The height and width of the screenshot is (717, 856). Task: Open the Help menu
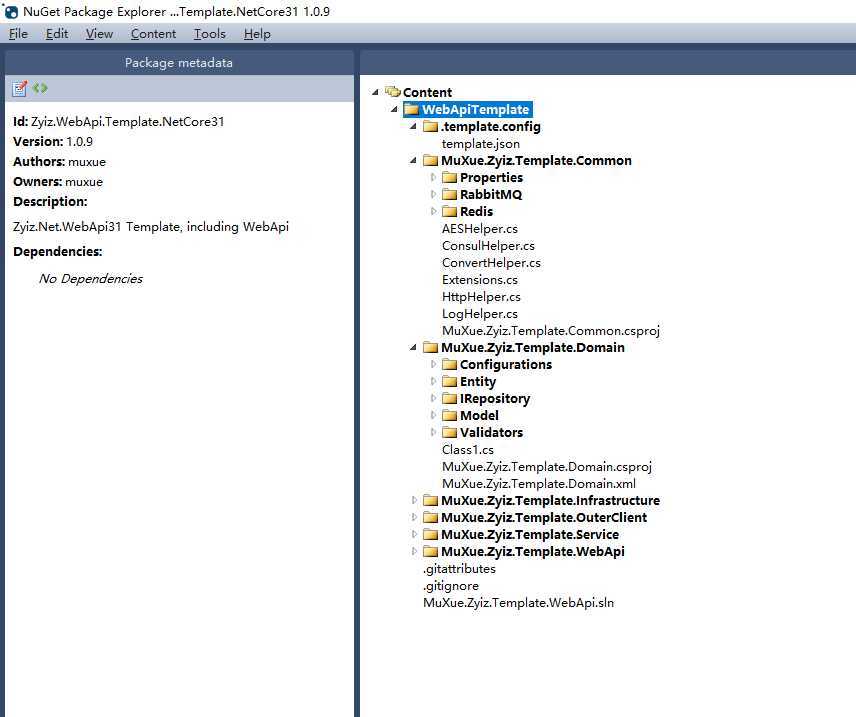(x=257, y=34)
